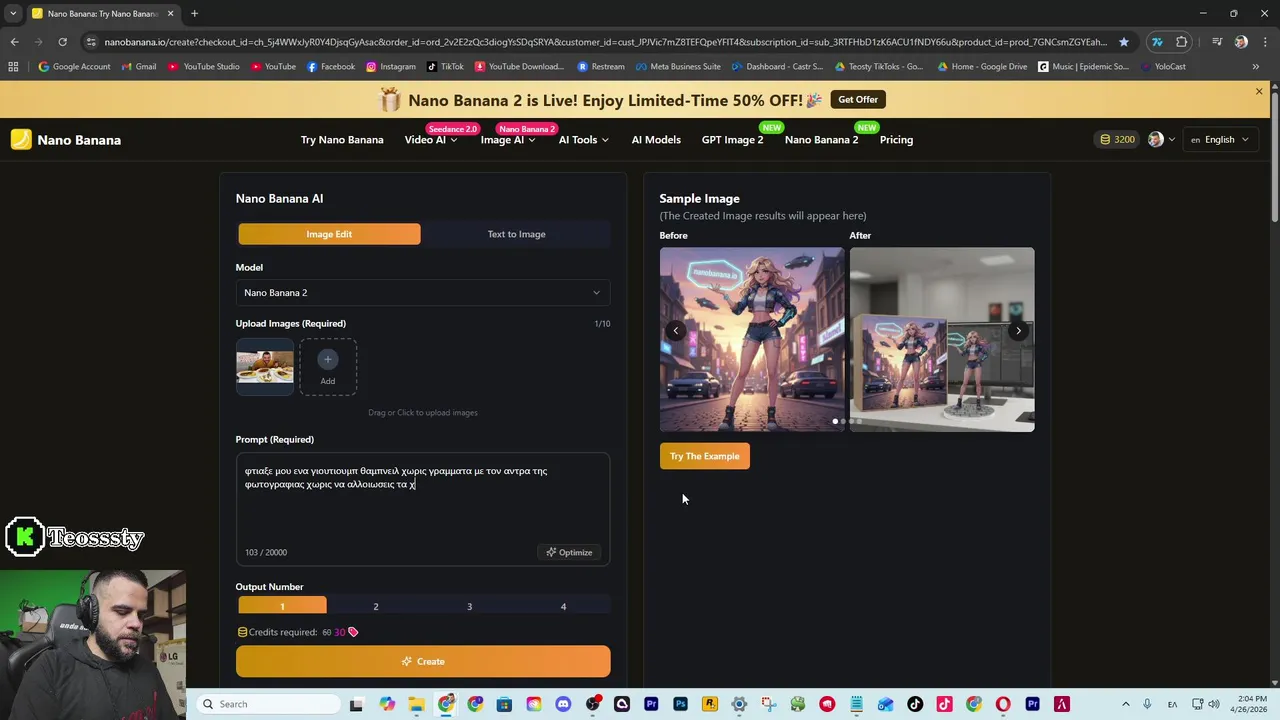The image size is (1280, 720).
Task: Set output number to 1
Action: 282,606
